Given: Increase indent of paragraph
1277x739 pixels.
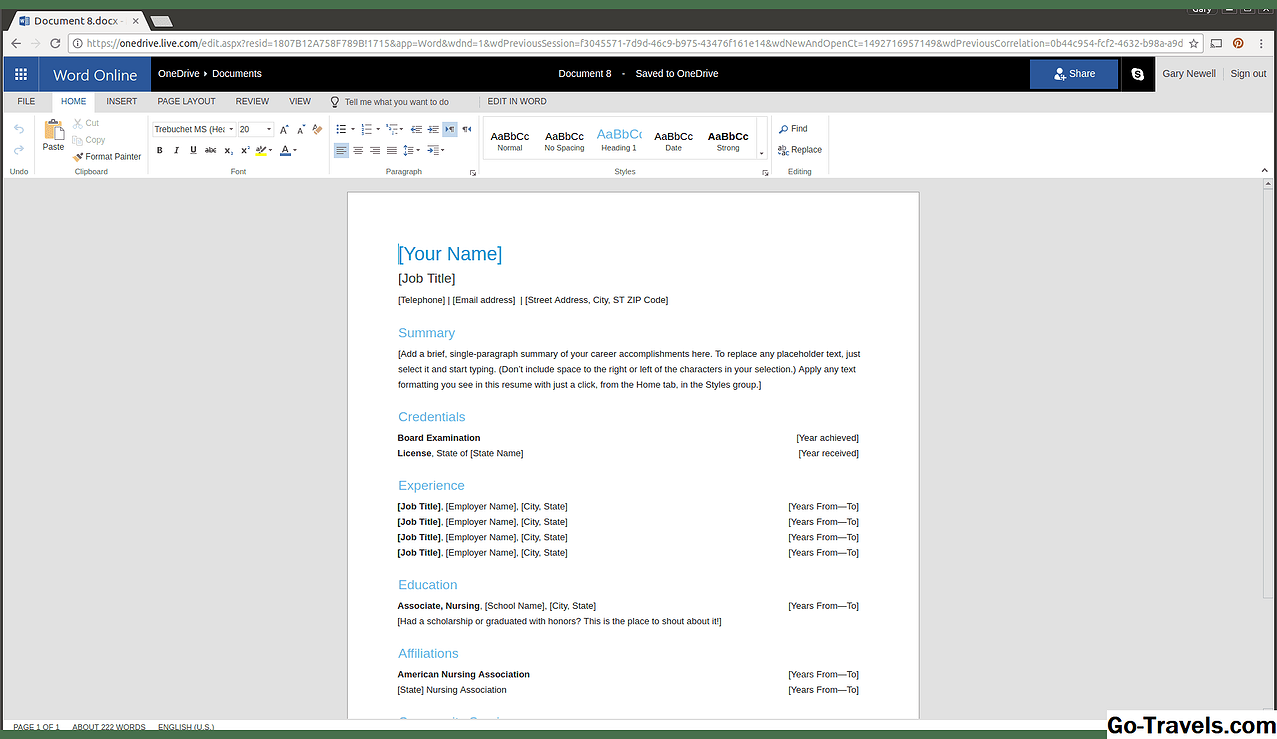Looking at the screenshot, I should click(x=433, y=129).
